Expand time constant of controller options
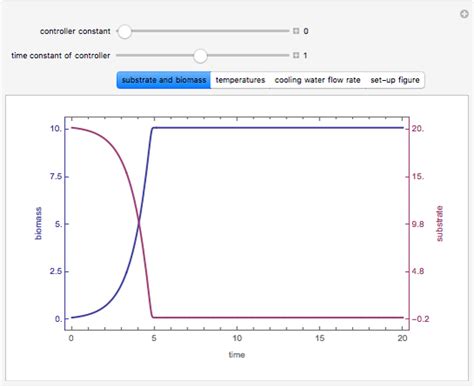The height and width of the screenshot is (388, 474). (x=296, y=55)
